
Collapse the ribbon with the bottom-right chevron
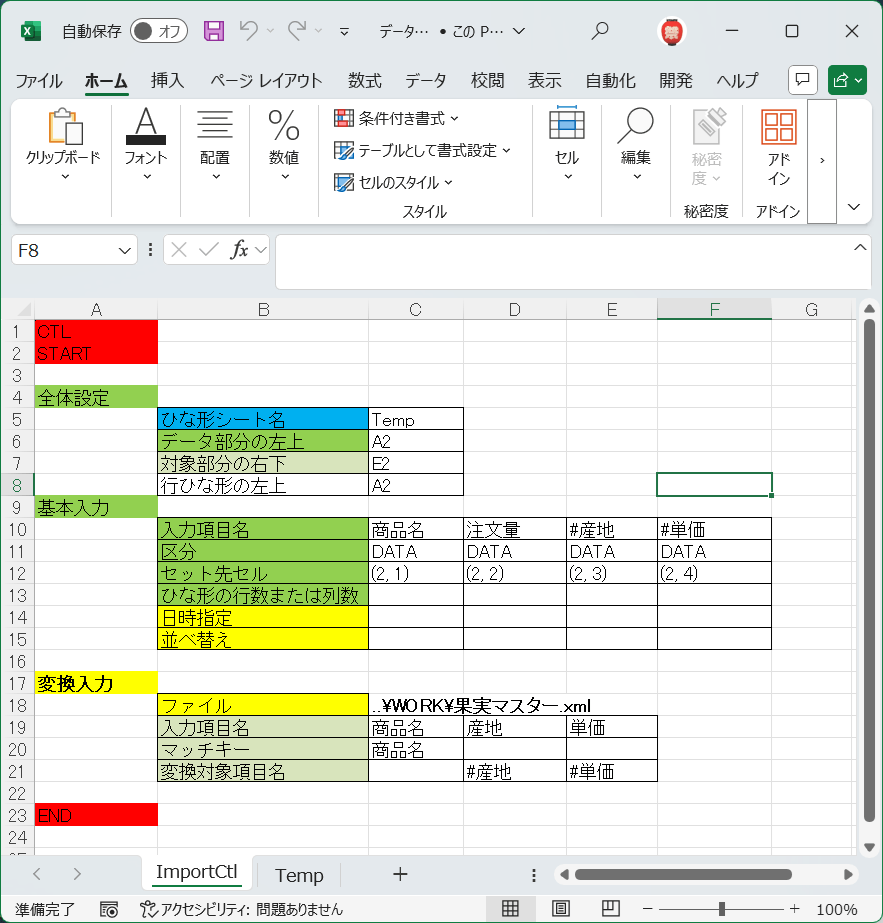(x=852, y=207)
